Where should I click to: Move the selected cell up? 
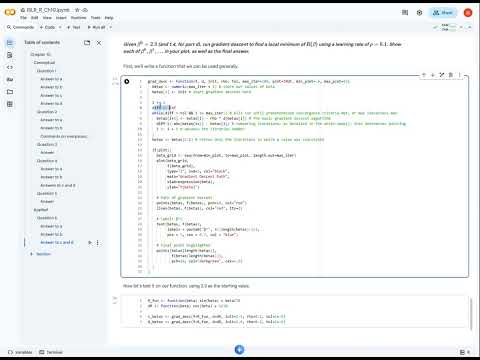click(x=424, y=75)
